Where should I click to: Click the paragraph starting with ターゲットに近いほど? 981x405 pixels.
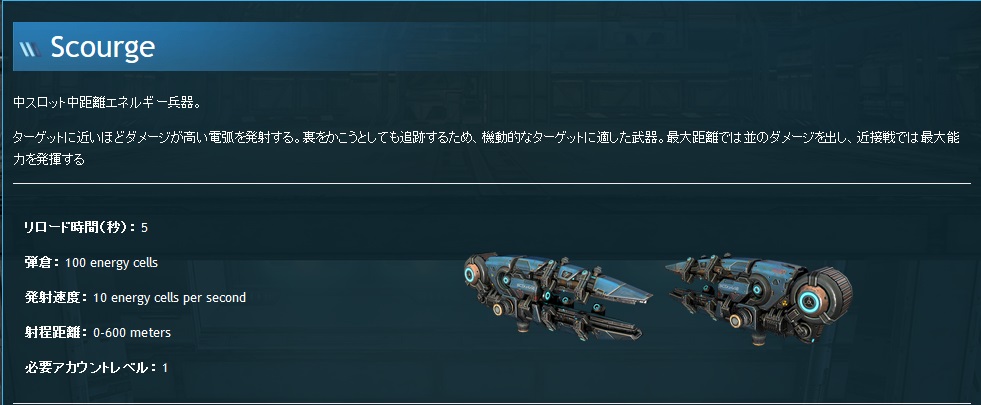[486, 148]
